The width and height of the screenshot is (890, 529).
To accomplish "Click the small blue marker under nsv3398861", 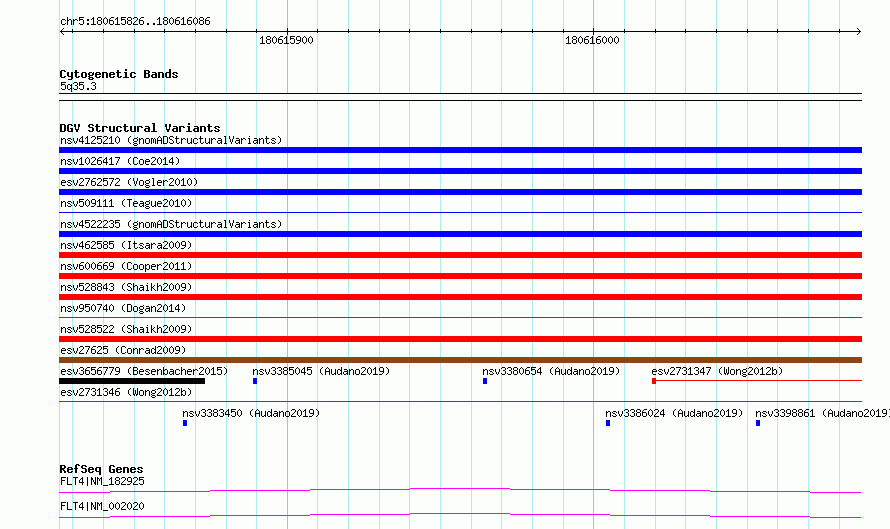I will pos(758,423).
